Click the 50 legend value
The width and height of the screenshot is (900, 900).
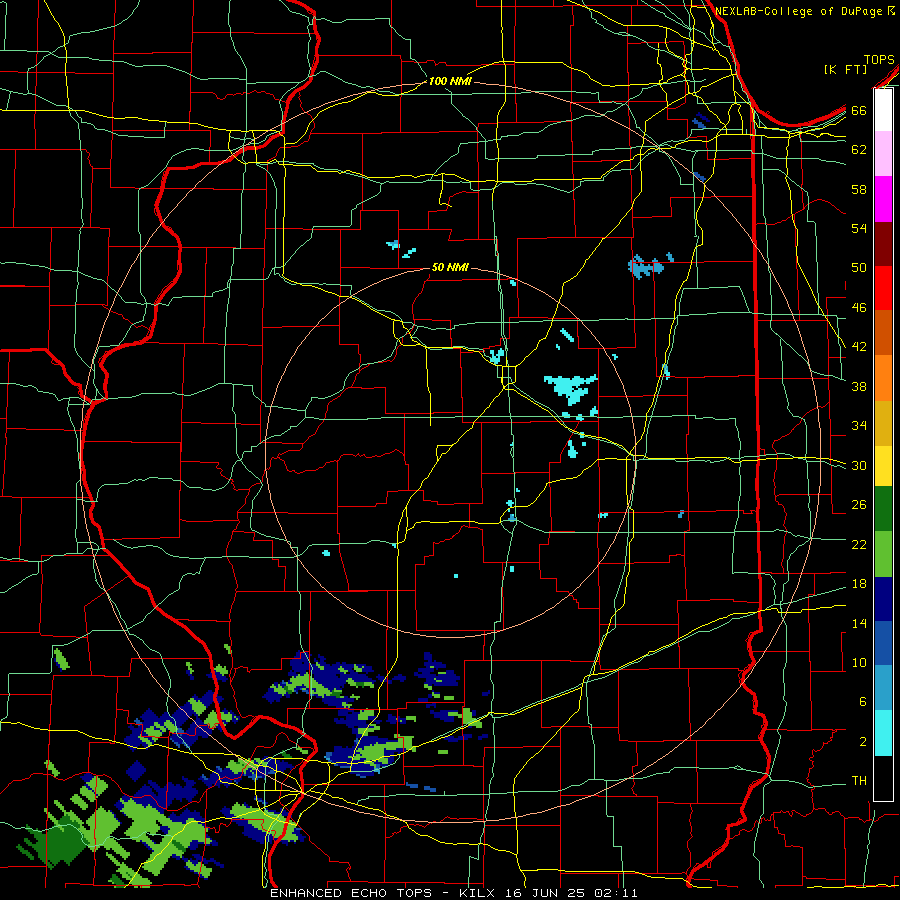(859, 268)
